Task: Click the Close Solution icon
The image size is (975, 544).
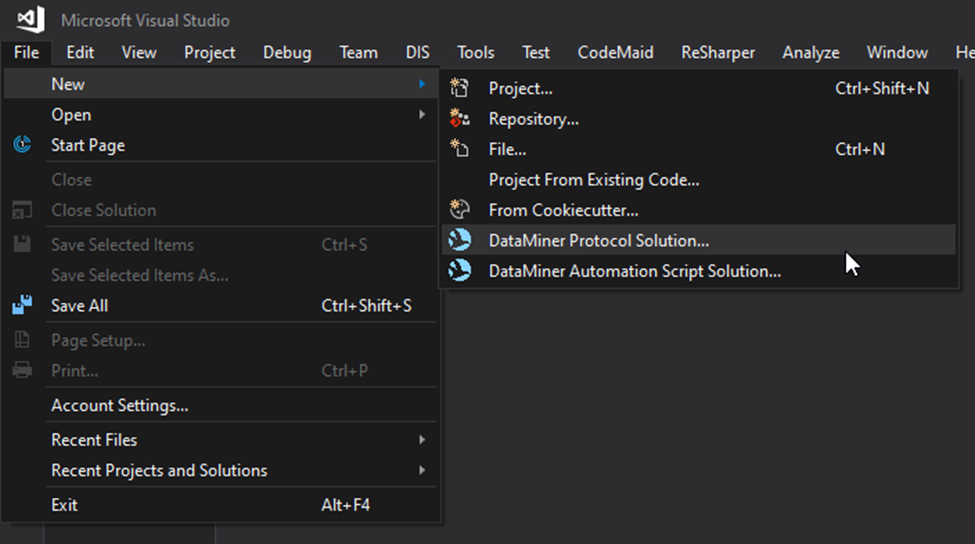Action: pos(22,210)
